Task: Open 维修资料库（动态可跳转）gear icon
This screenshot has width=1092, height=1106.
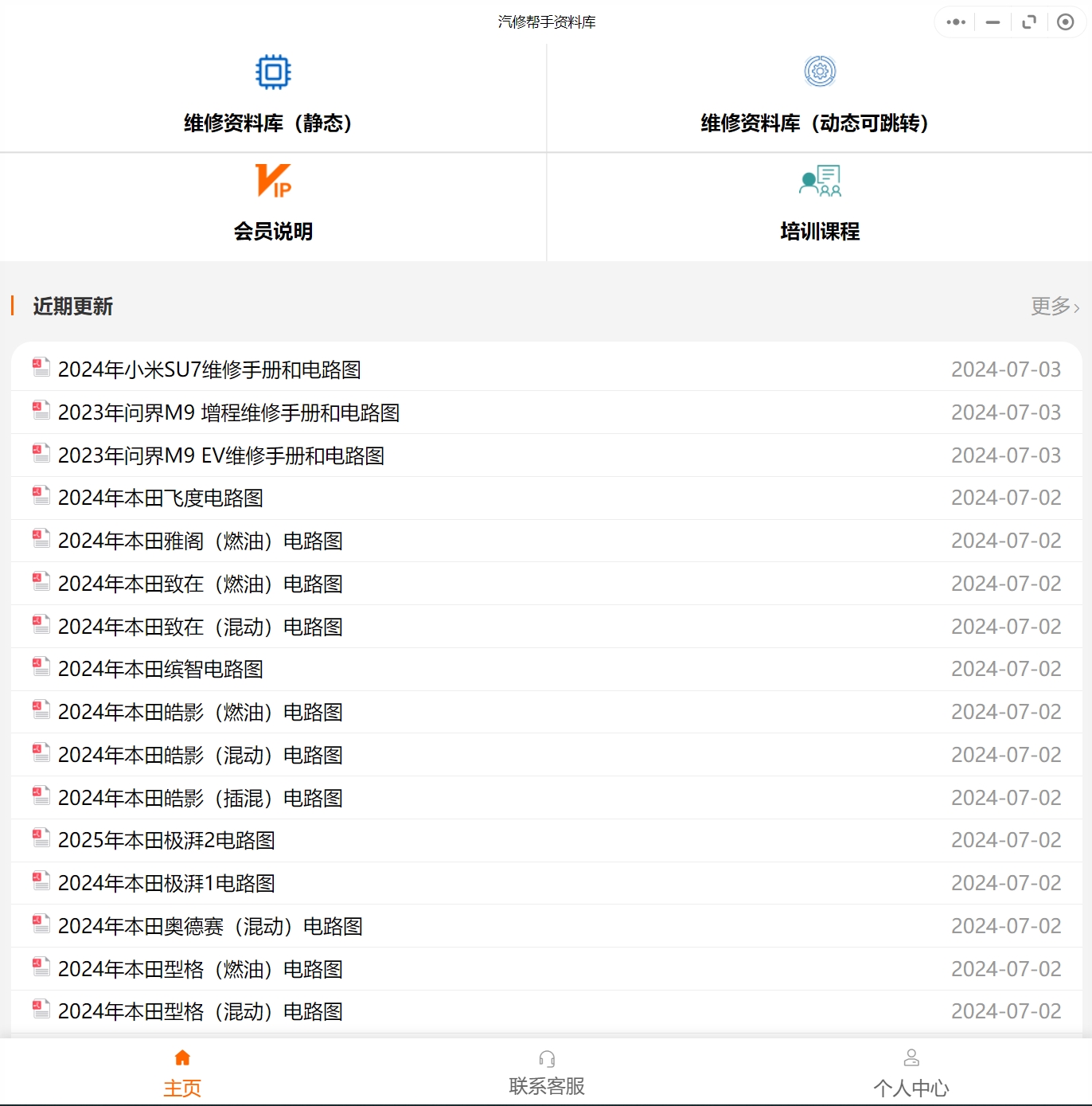Action: point(819,71)
